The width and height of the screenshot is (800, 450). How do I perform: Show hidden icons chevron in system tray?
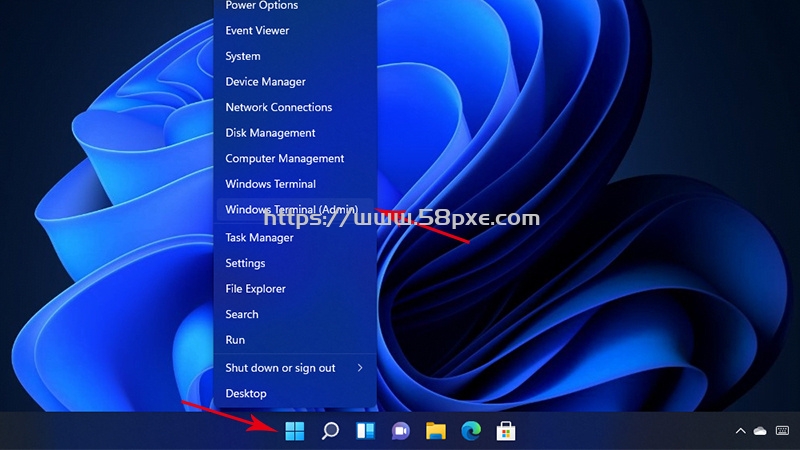(x=740, y=431)
